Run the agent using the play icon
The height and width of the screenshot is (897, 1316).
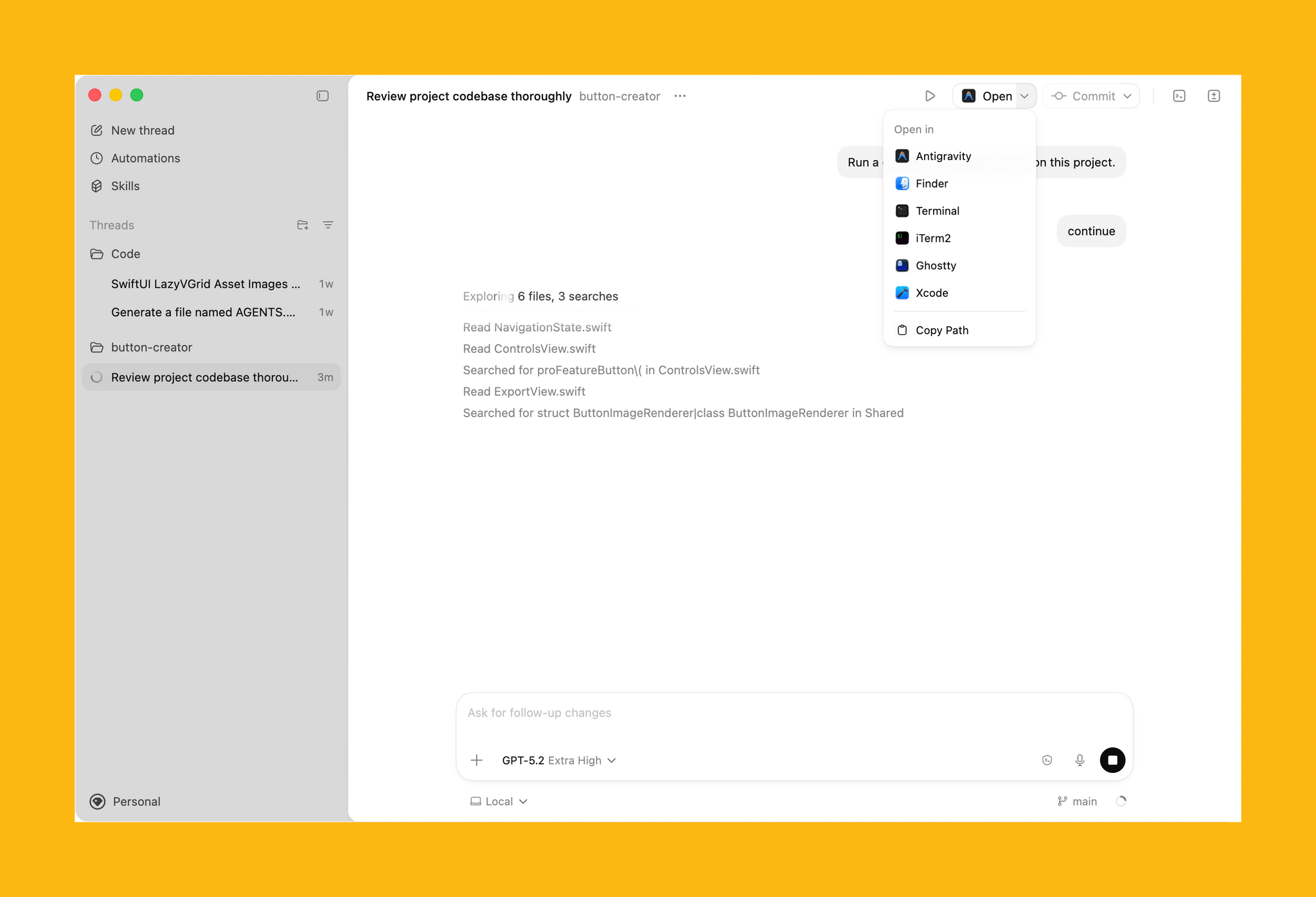(x=930, y=96)
